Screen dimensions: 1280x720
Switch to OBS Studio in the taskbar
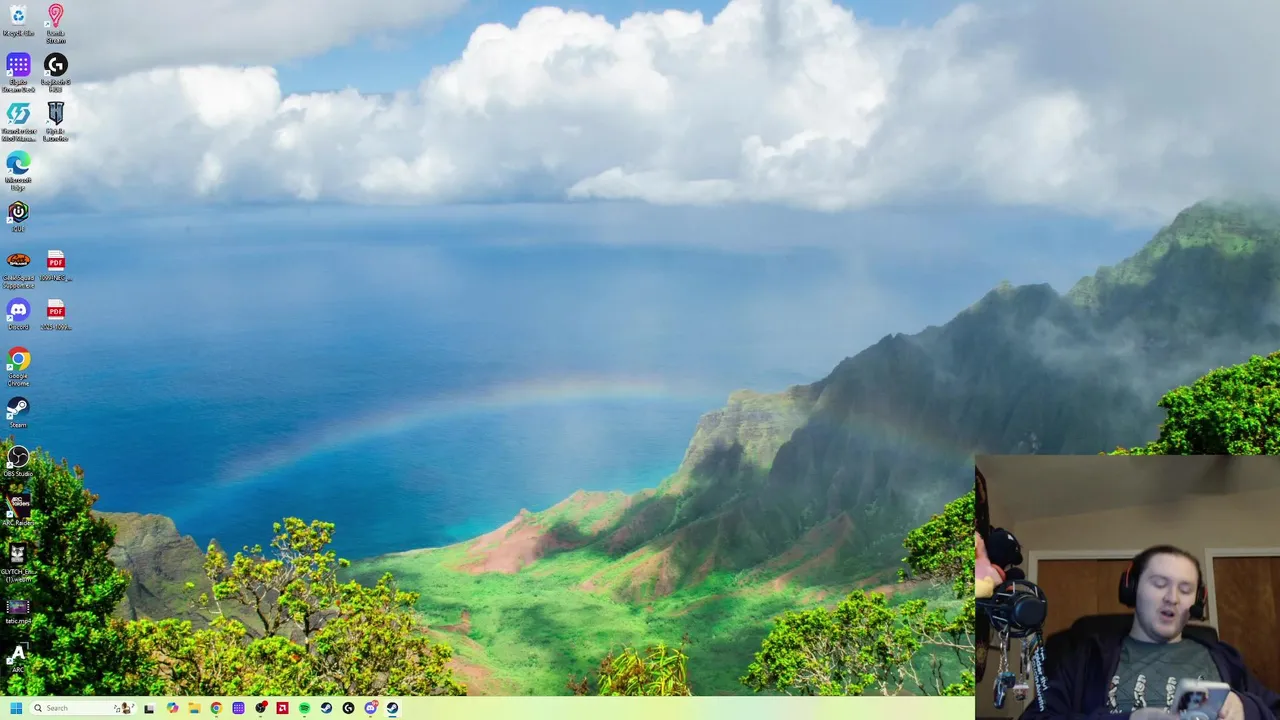coord(260,708)
